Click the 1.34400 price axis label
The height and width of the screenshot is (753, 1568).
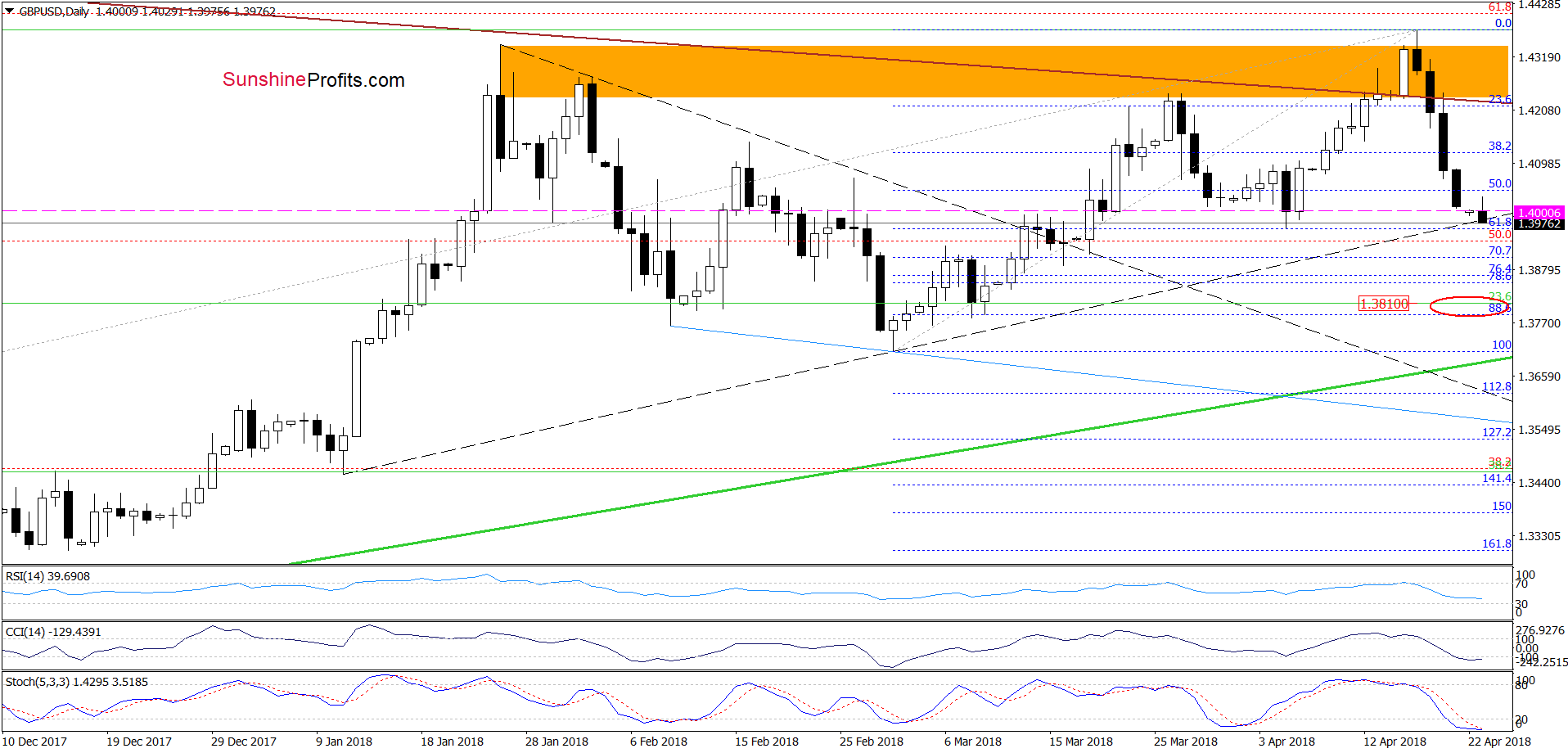[1539, 483]
